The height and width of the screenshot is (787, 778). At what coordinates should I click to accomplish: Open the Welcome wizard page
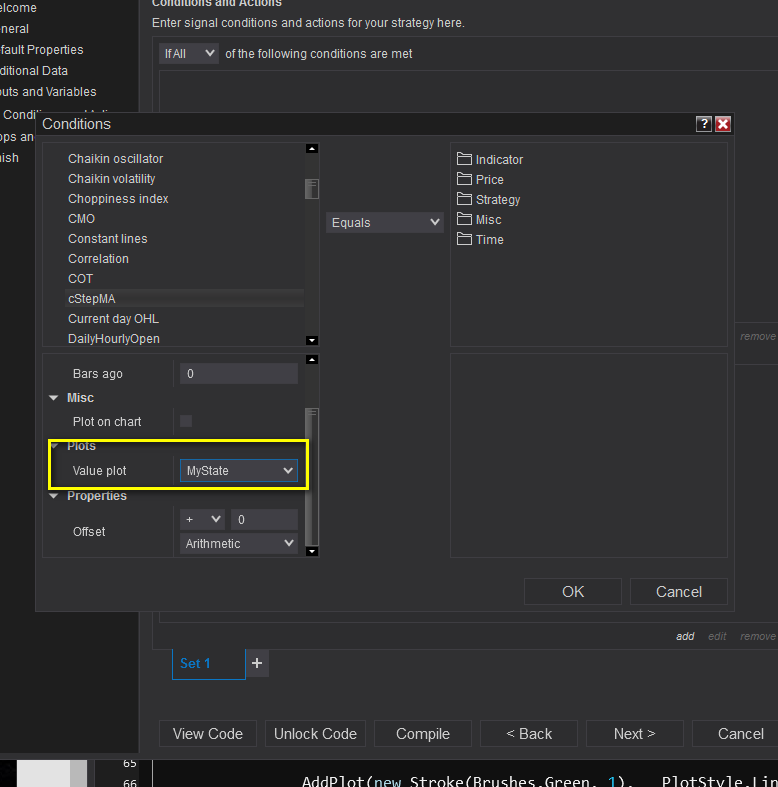click(19, 8)
